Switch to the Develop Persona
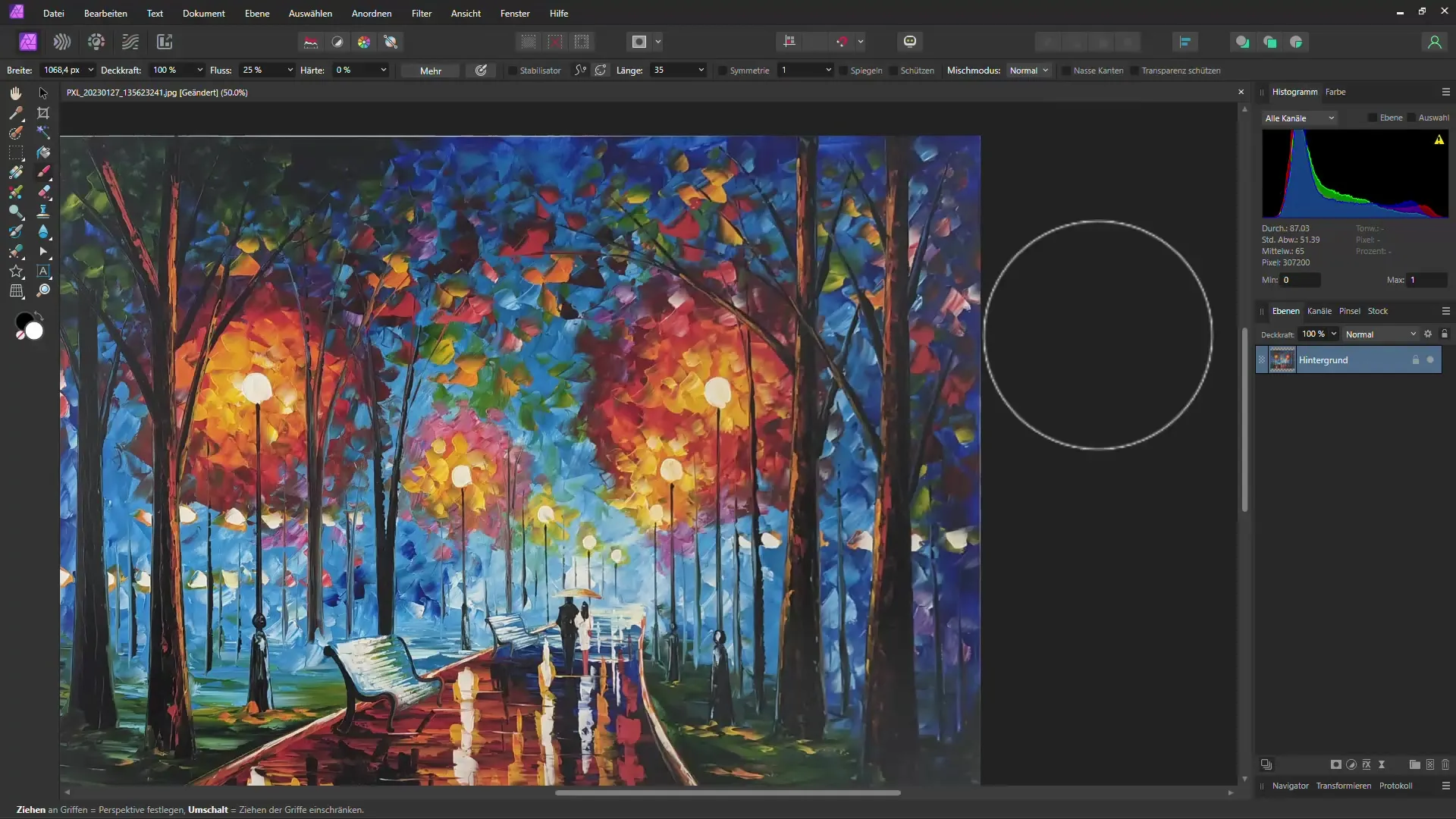Screen dimensions: 1456x819 96,42
